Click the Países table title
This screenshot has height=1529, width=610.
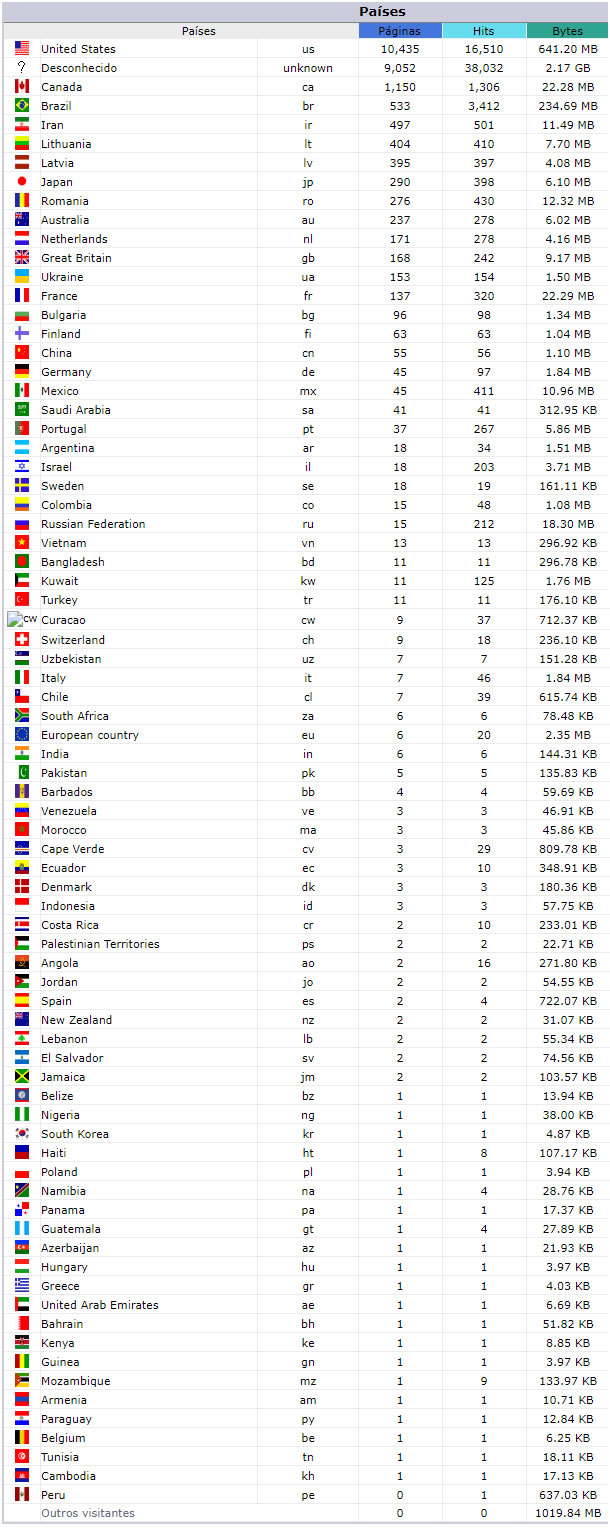tap(383, 12)
